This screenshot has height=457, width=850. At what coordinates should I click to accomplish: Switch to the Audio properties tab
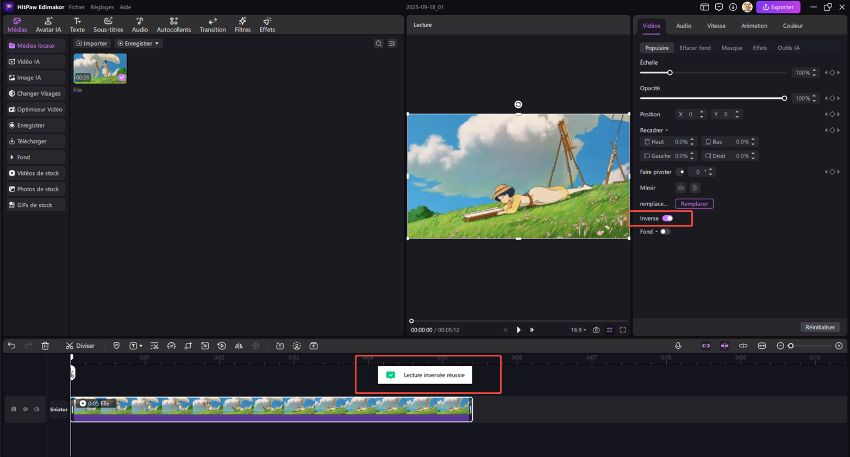684,25
